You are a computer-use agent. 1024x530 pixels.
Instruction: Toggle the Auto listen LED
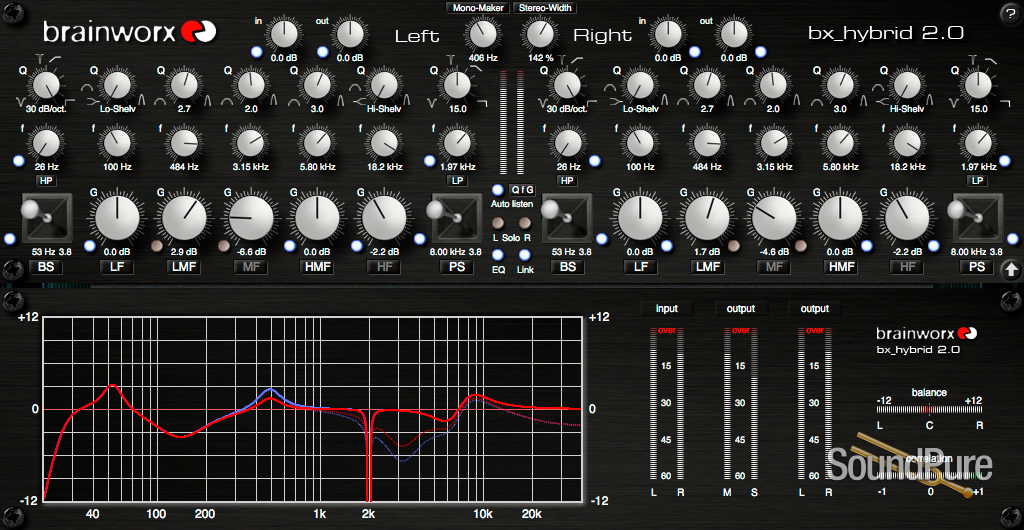pos(498,190)
